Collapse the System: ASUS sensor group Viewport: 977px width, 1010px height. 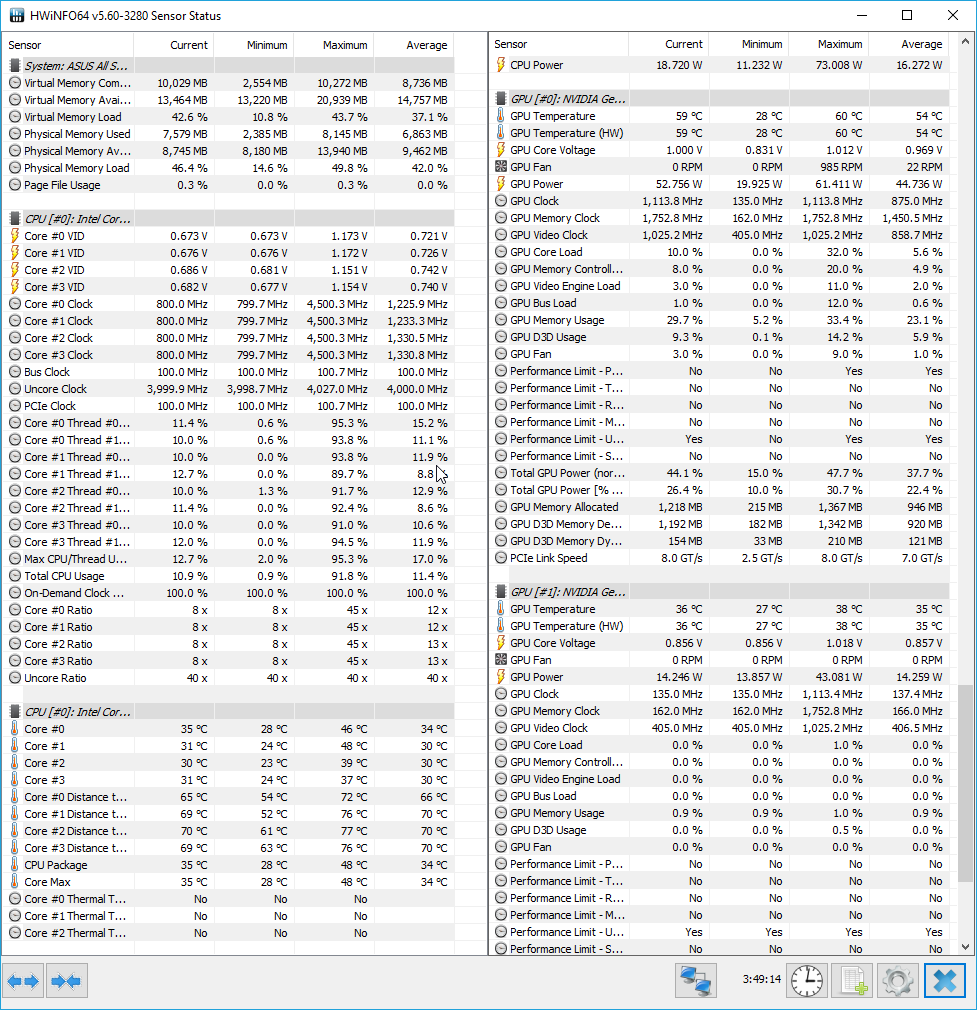click(70, 65)
